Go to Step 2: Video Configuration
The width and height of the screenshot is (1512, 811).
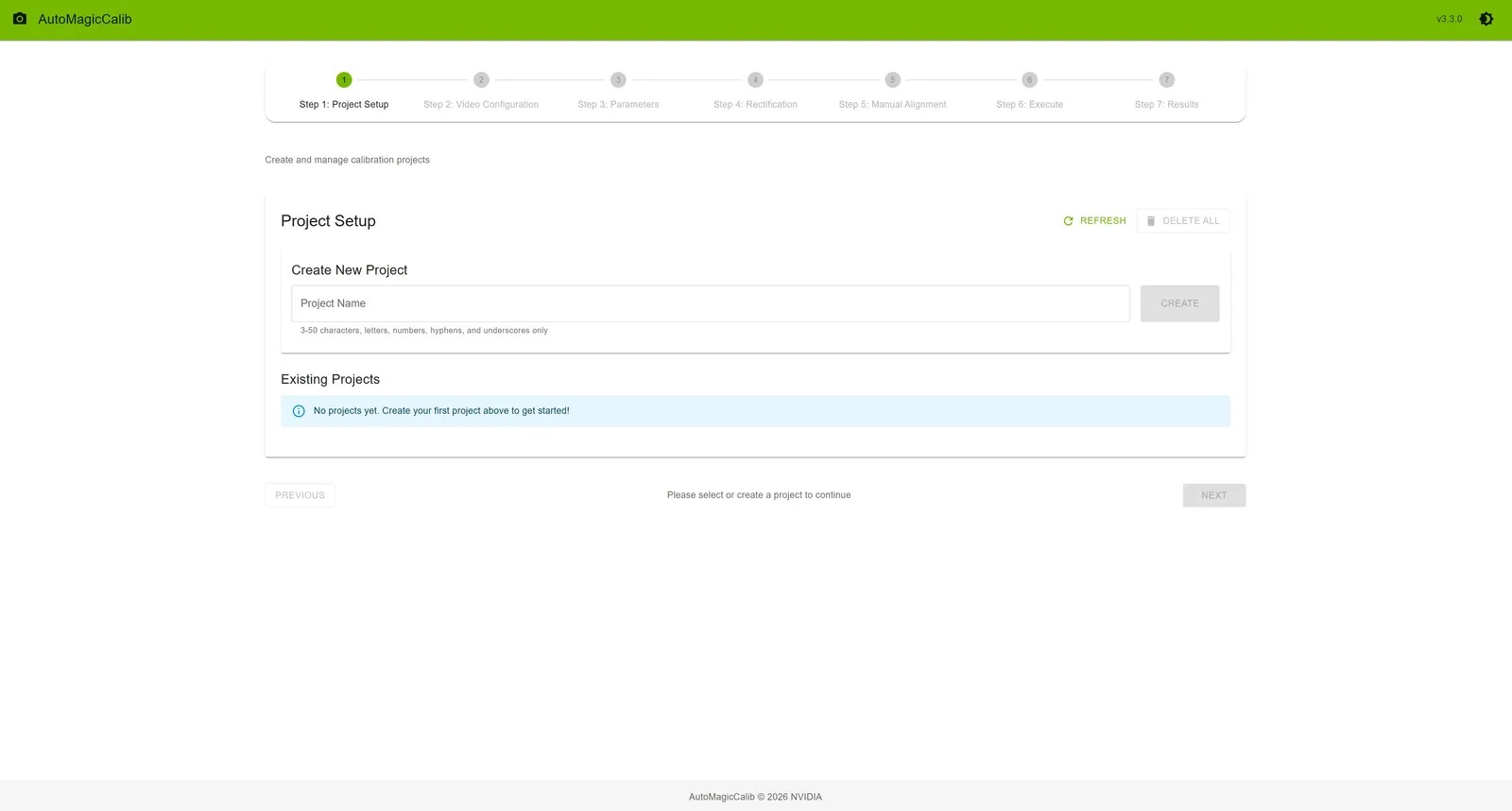point(481,92)
